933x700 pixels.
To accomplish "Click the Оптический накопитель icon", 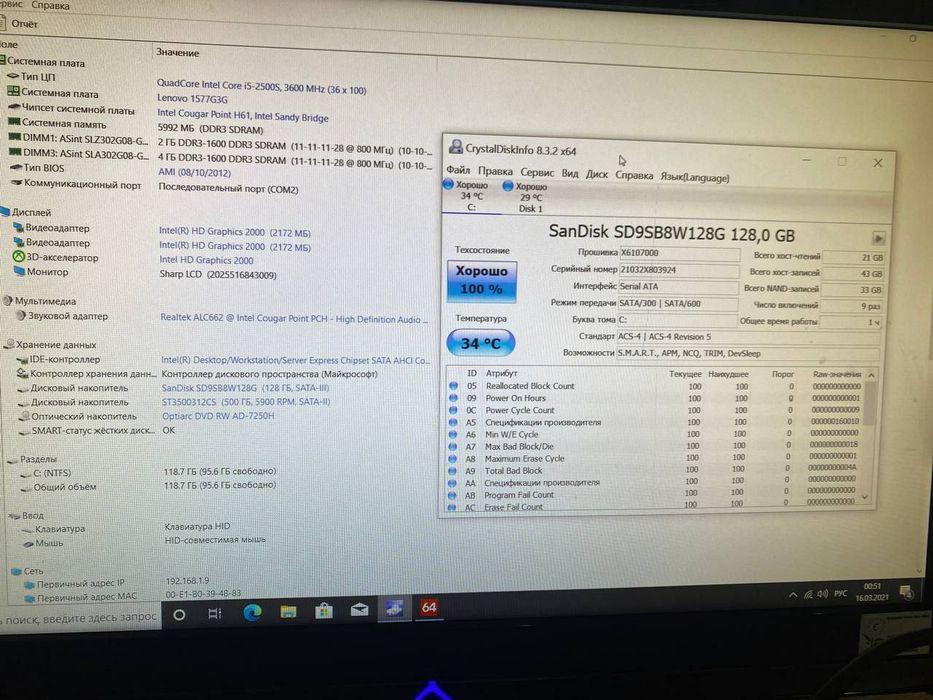I will 25,416.
